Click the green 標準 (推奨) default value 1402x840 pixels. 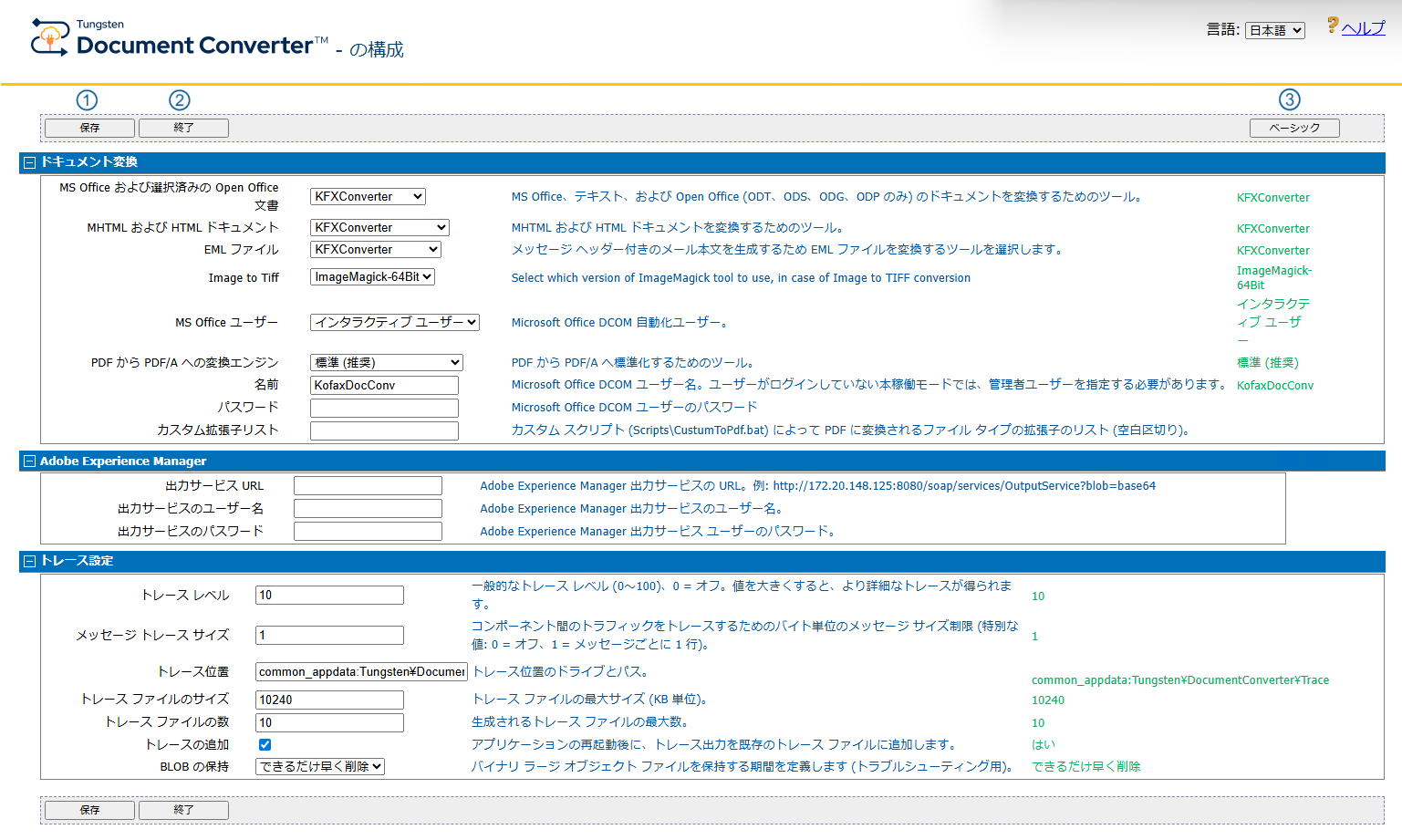click(x=1268, y=363)
